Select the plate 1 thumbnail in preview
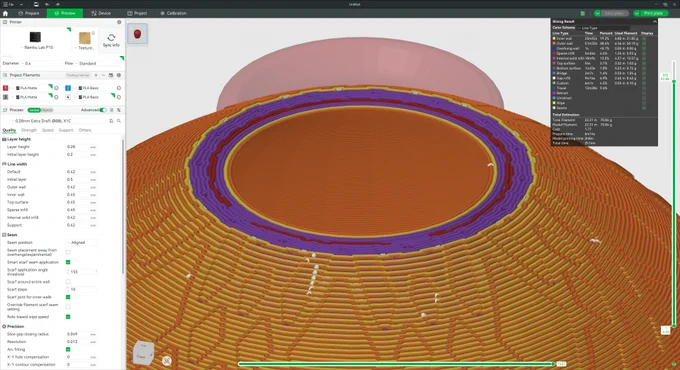680x370 pixels. 137,34
